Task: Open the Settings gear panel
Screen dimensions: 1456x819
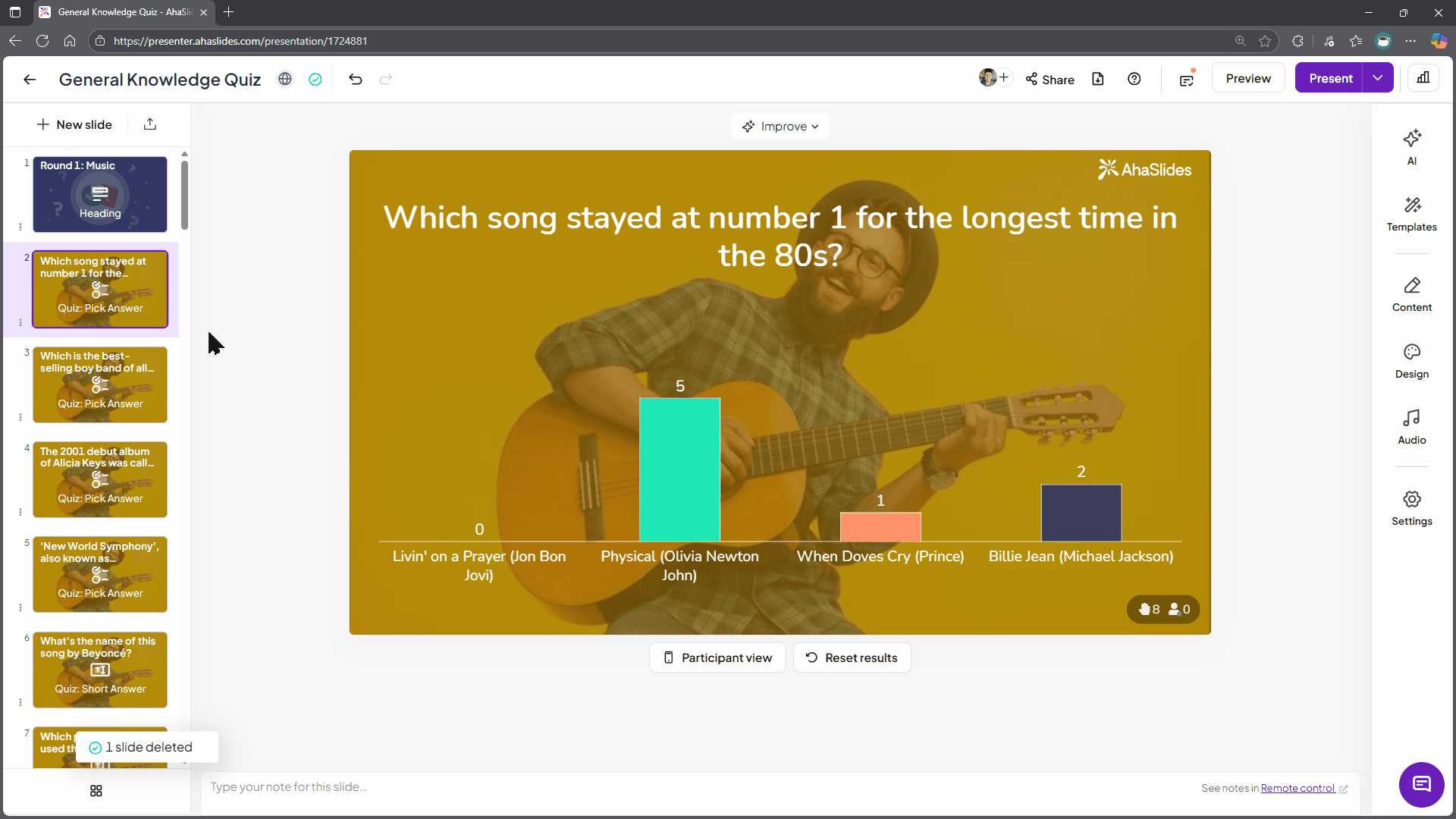Action: tap(1411, 507)
